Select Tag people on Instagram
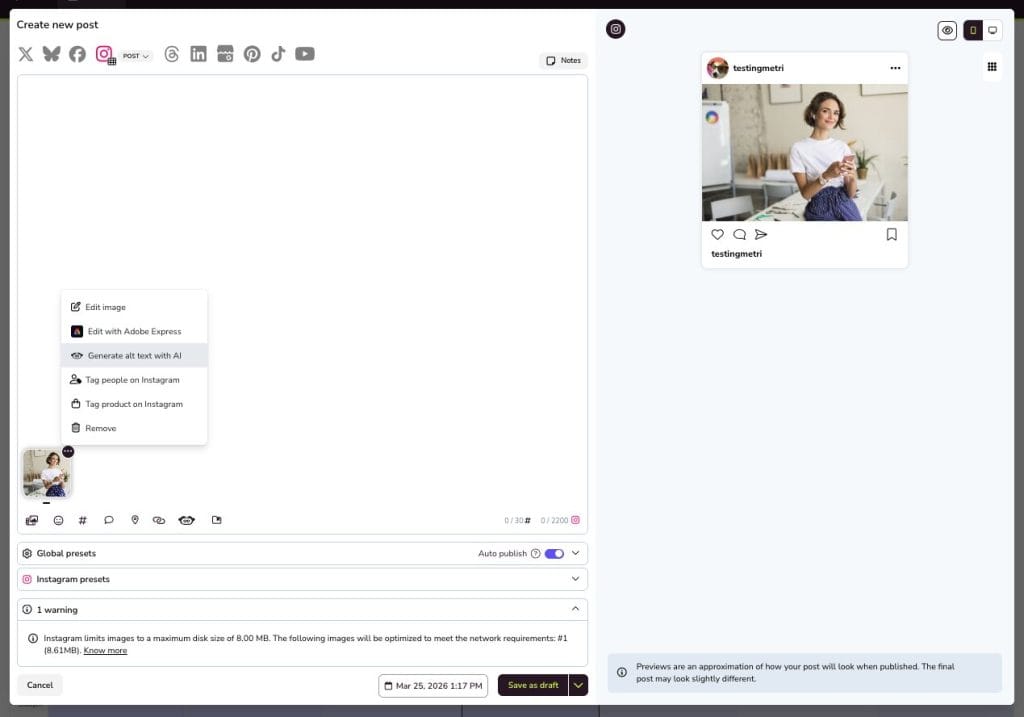The width and height of the screenshot is (1024, 717). pyautogui.click(x=132, y=380)
